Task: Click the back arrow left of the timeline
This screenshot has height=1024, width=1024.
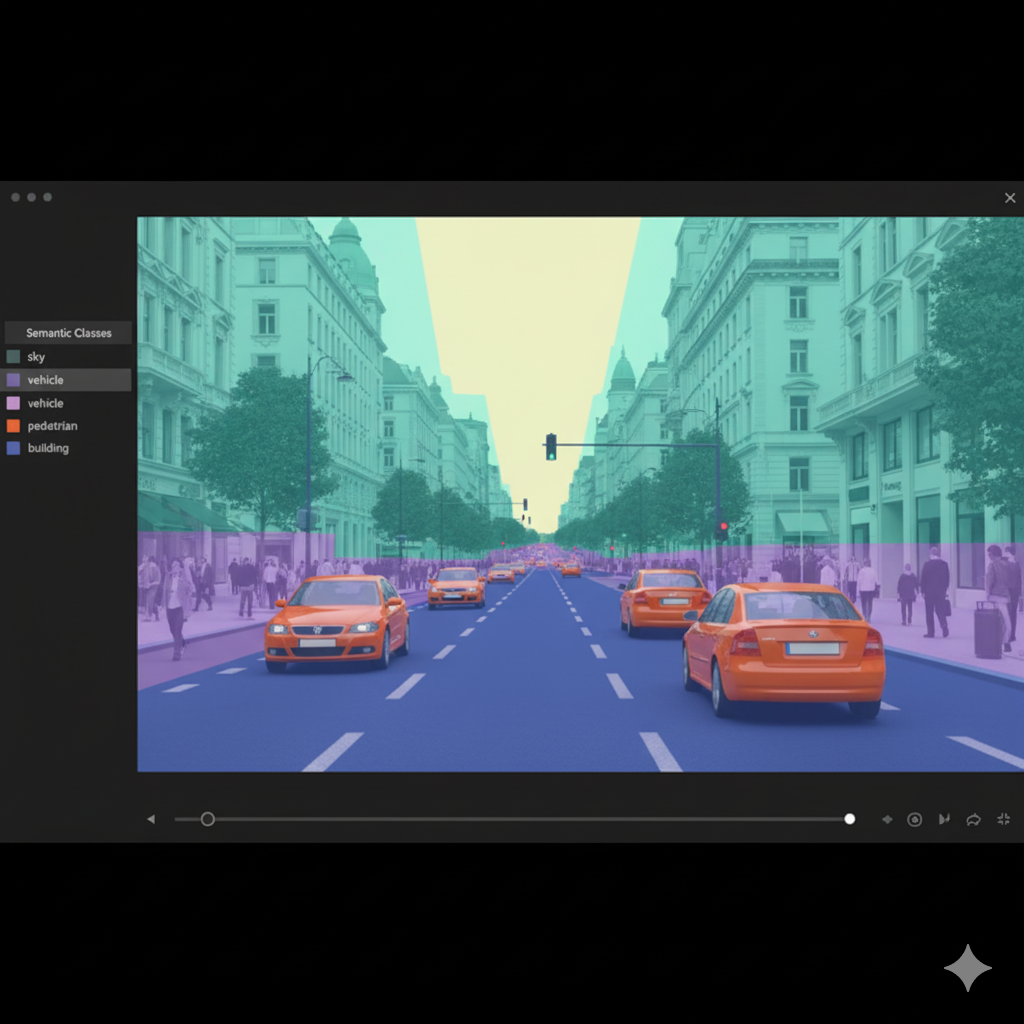Action: [151, 819]
